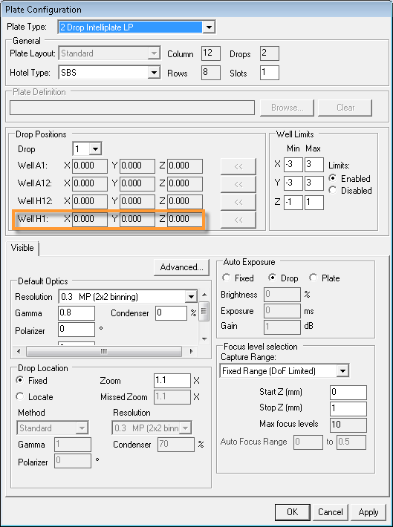This screenshot has height=527, width=393.
Task: Open the Hotel Type dropdown
Action: 154,73
